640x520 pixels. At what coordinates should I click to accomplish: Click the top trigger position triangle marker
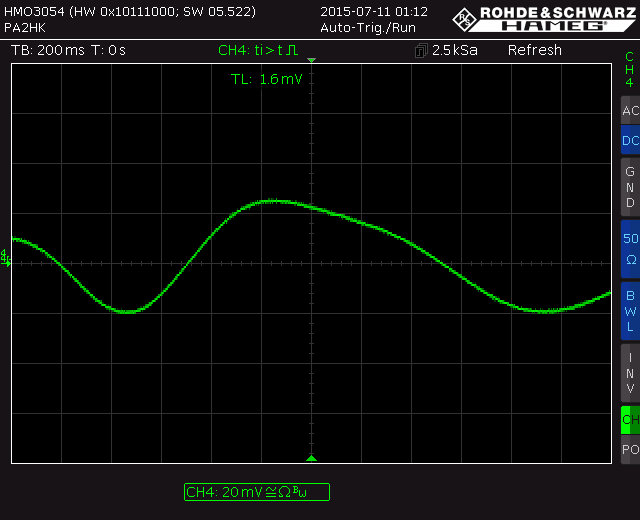pos(311,62)
